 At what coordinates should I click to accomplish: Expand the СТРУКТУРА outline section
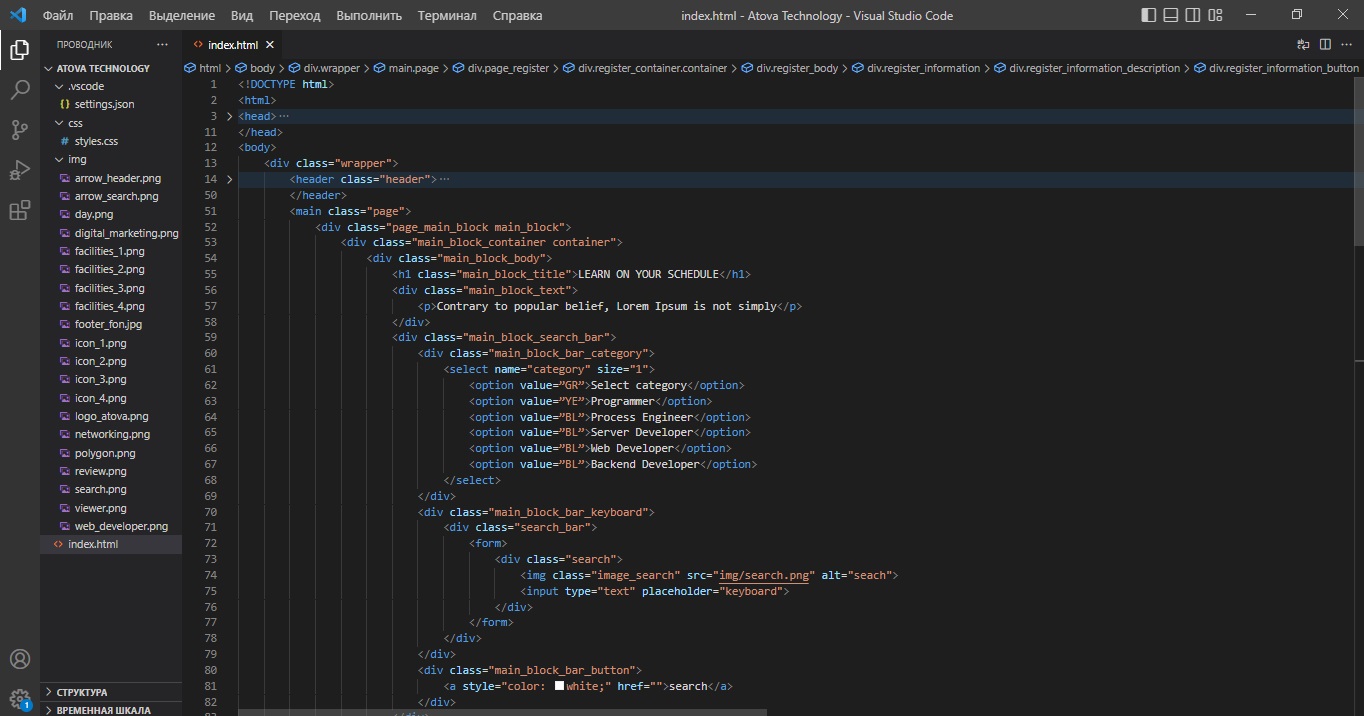tap(82, 692)
